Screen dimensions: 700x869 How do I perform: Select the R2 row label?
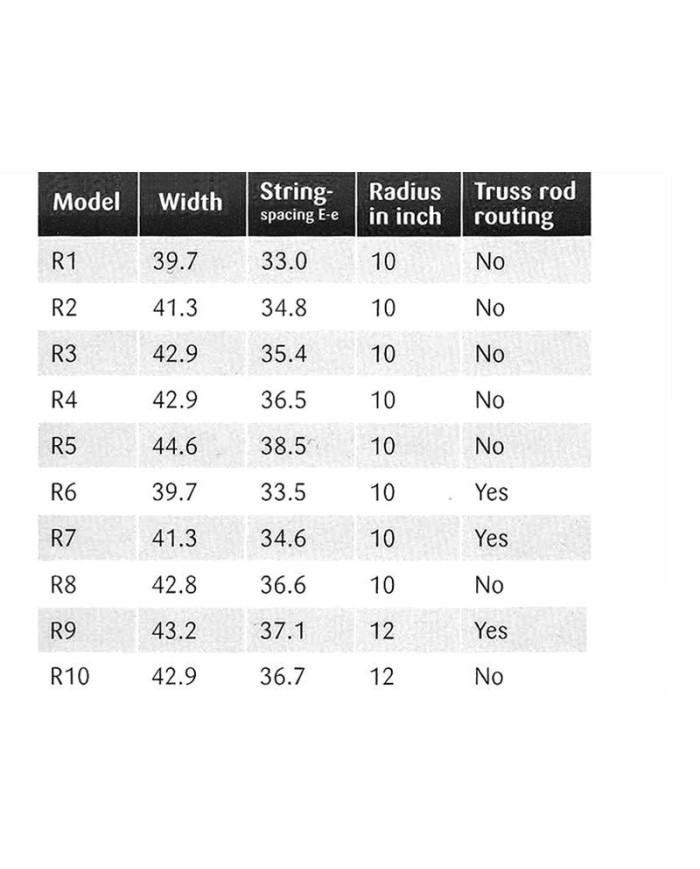pyautogui.click(x=64, y=308)
